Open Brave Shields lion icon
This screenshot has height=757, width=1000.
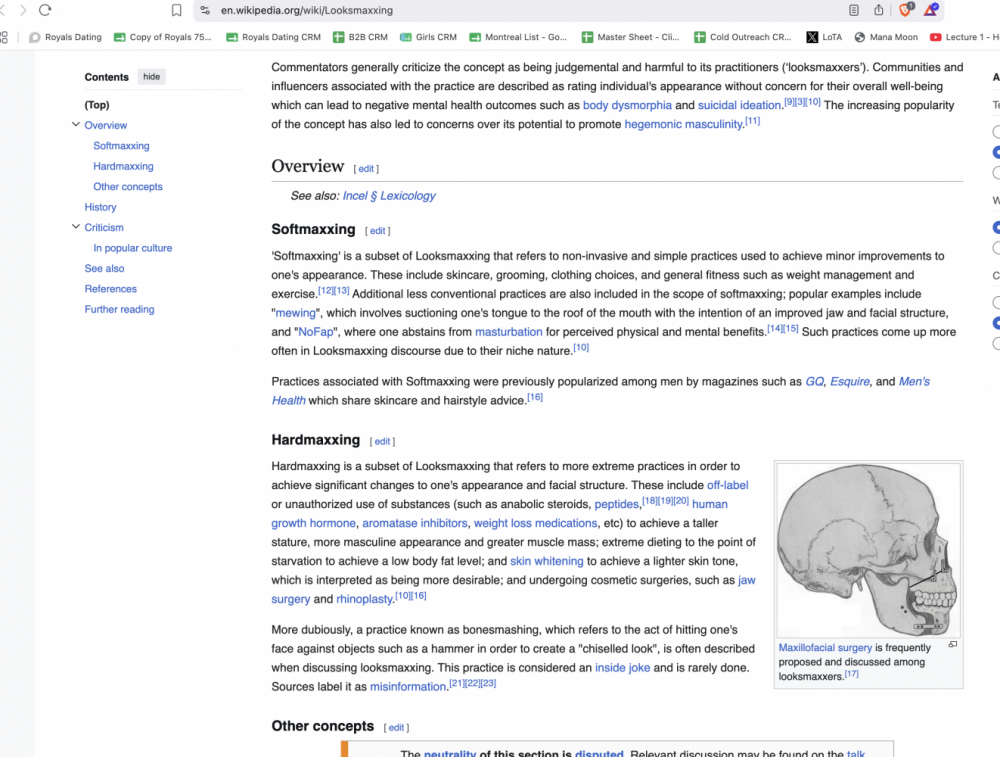tap(906, 10)
